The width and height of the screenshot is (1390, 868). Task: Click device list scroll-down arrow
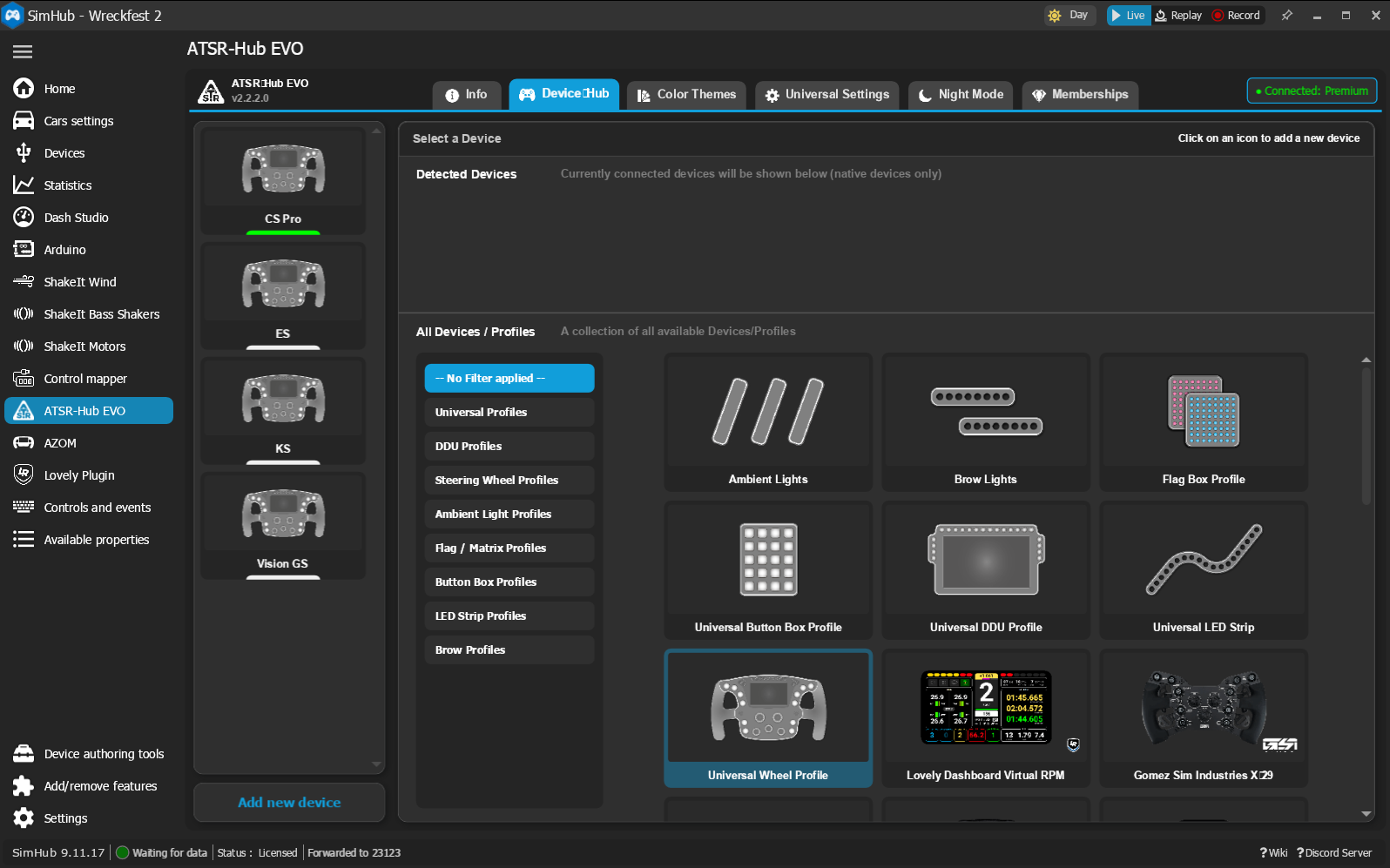point(376,764)
